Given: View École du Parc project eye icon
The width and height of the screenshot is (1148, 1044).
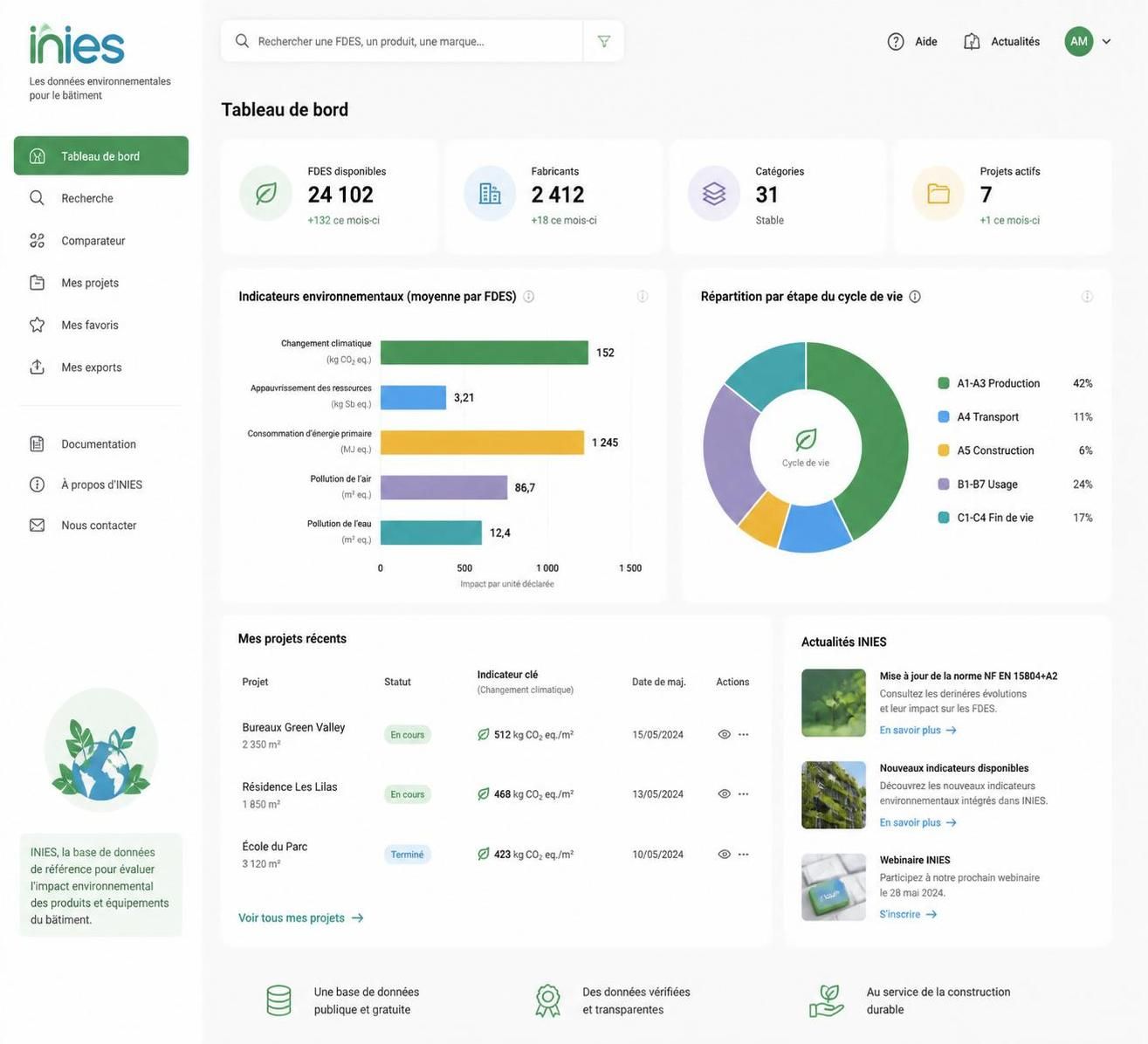Looking at the screenshot, I should pos(724,855).
